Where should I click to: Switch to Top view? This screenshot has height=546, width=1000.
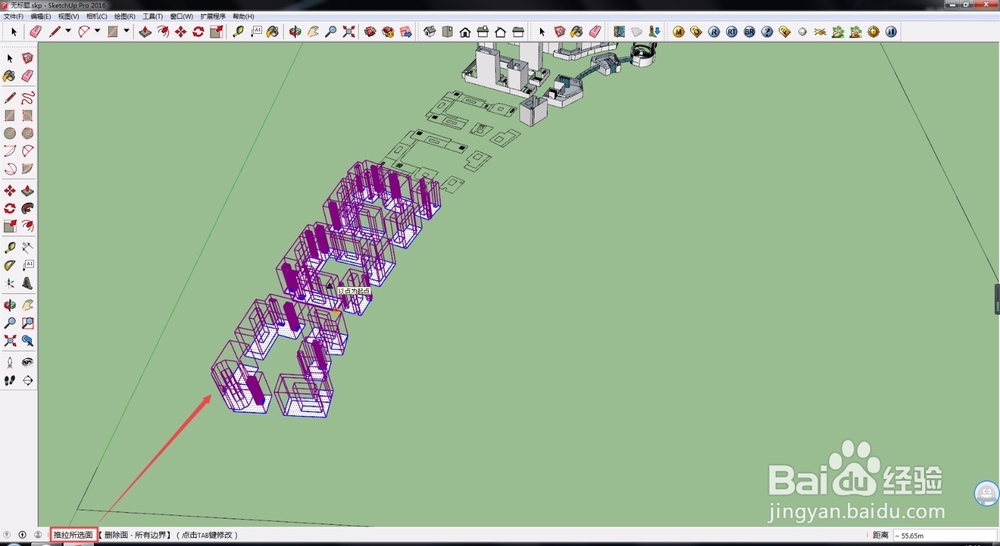coord(447,31)
